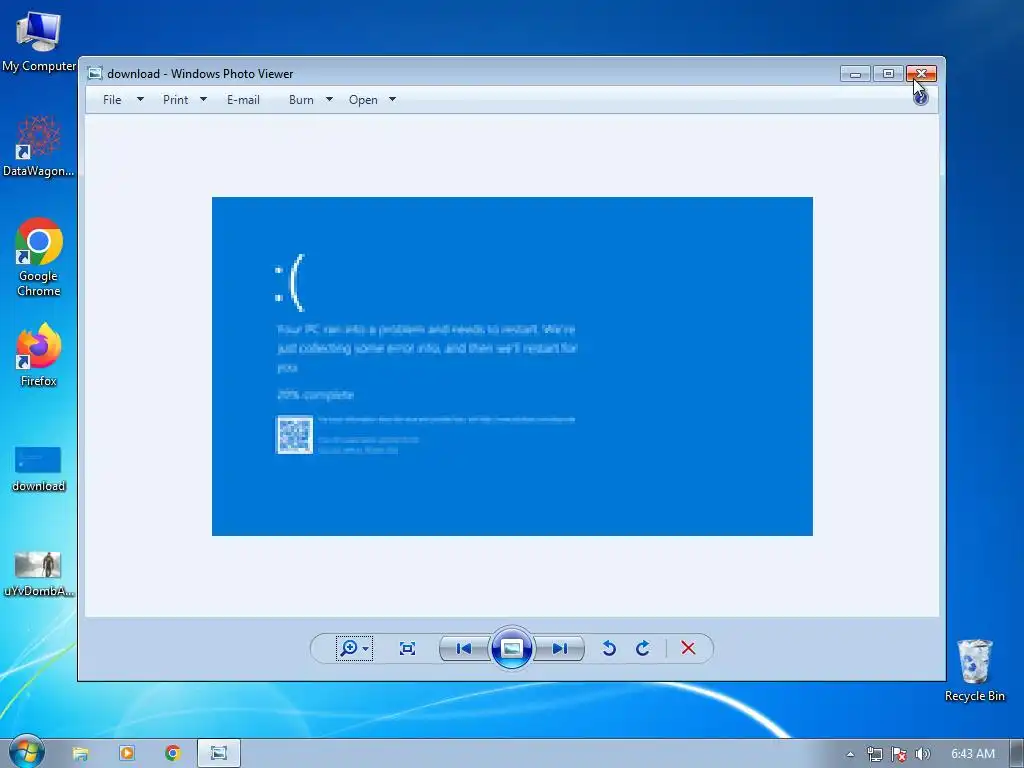
Task: Open the network tray icon
Action: pos(874,754)
